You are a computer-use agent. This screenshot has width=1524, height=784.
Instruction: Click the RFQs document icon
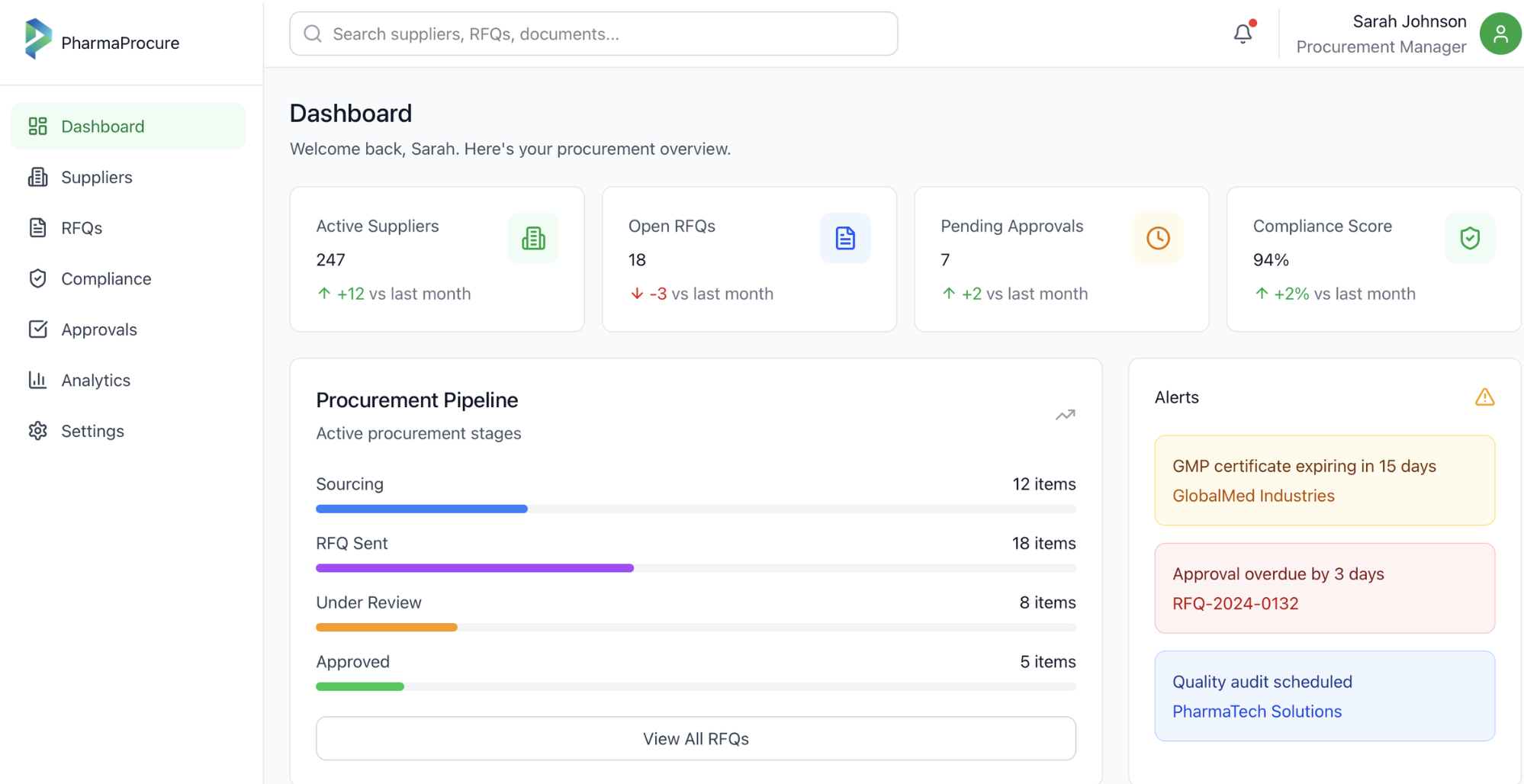(37, 227)
